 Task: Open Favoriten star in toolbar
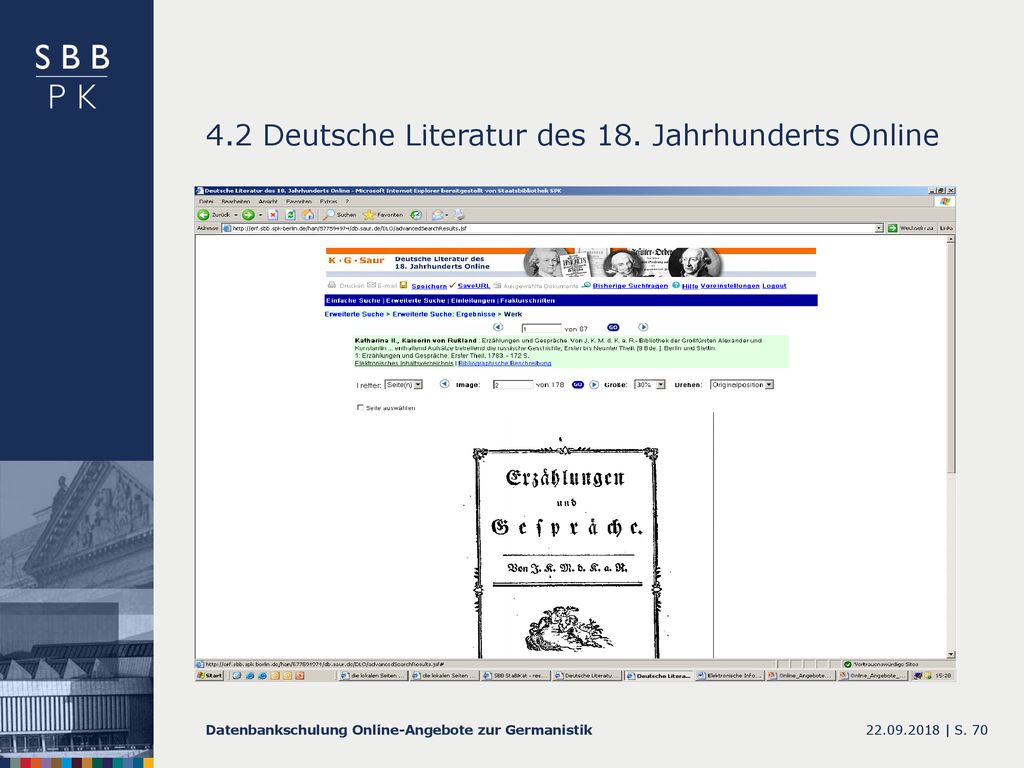tap(383, 215)
